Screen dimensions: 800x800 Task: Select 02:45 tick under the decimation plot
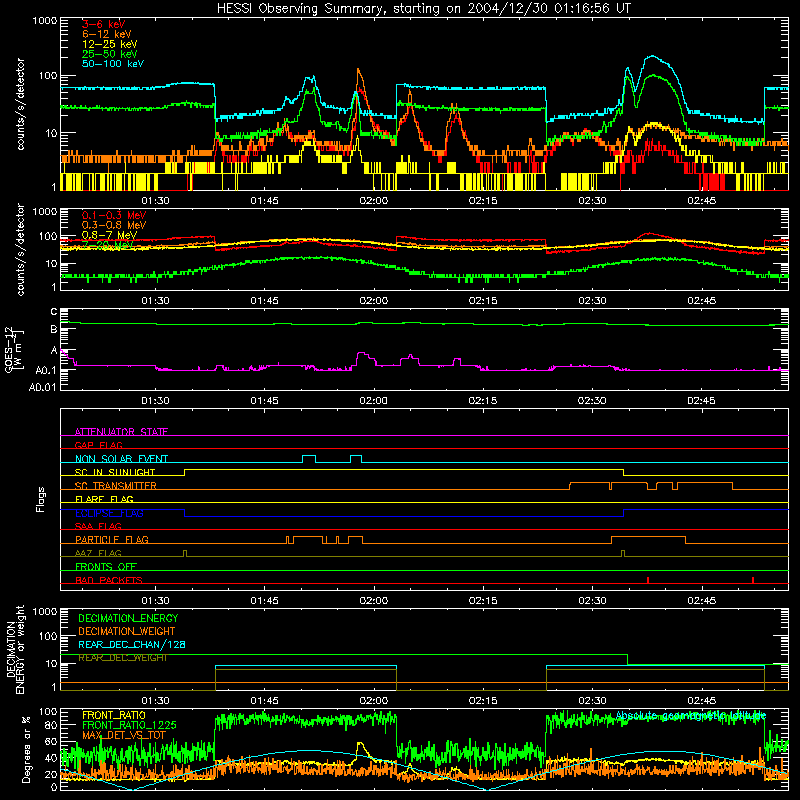(701, 701)
